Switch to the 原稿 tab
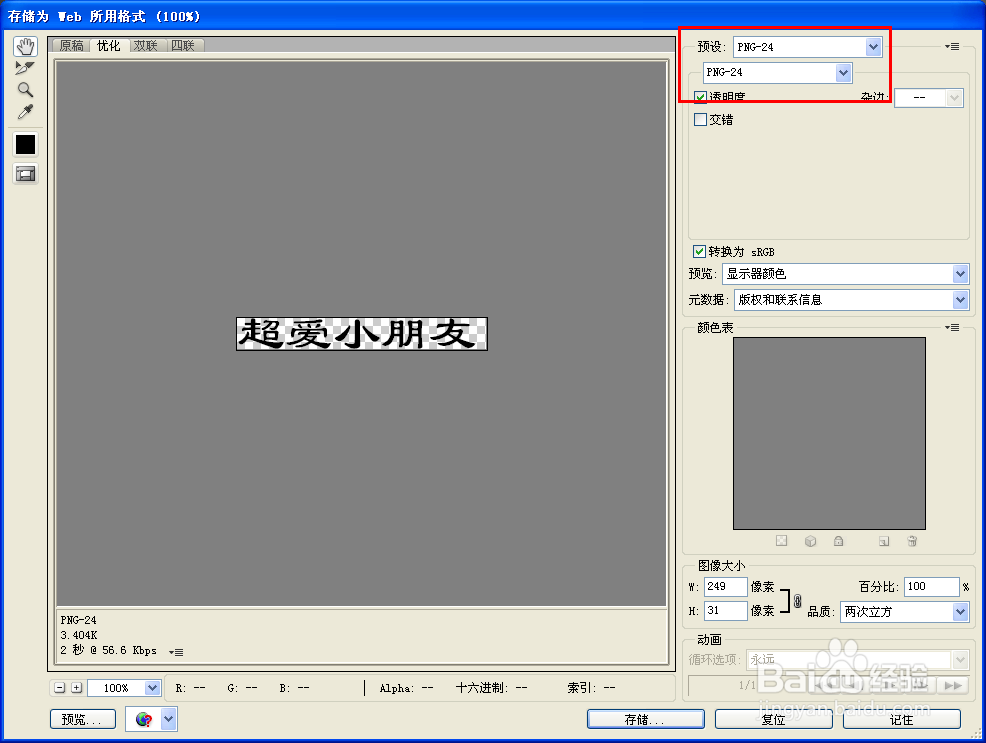The height and width of the screenshot is (743, 986). (x=71, y=45)
